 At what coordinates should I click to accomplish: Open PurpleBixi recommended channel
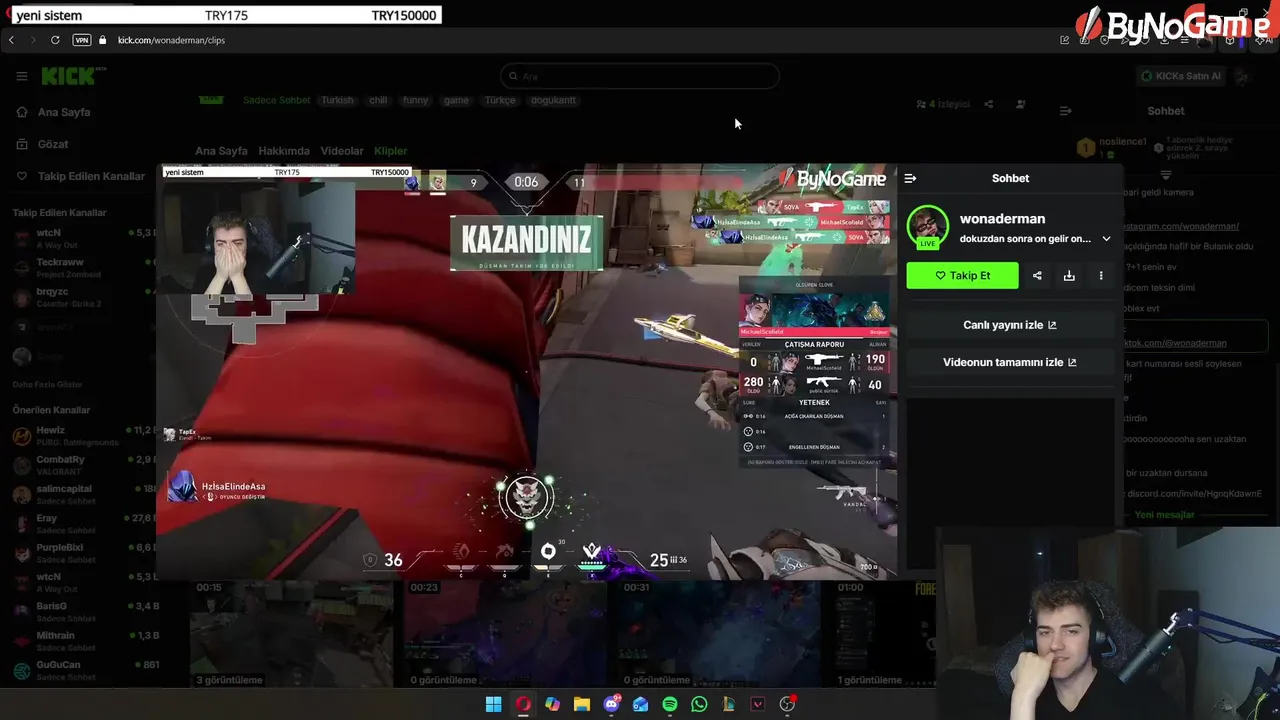pyautogui.click(x=85, y=553)
